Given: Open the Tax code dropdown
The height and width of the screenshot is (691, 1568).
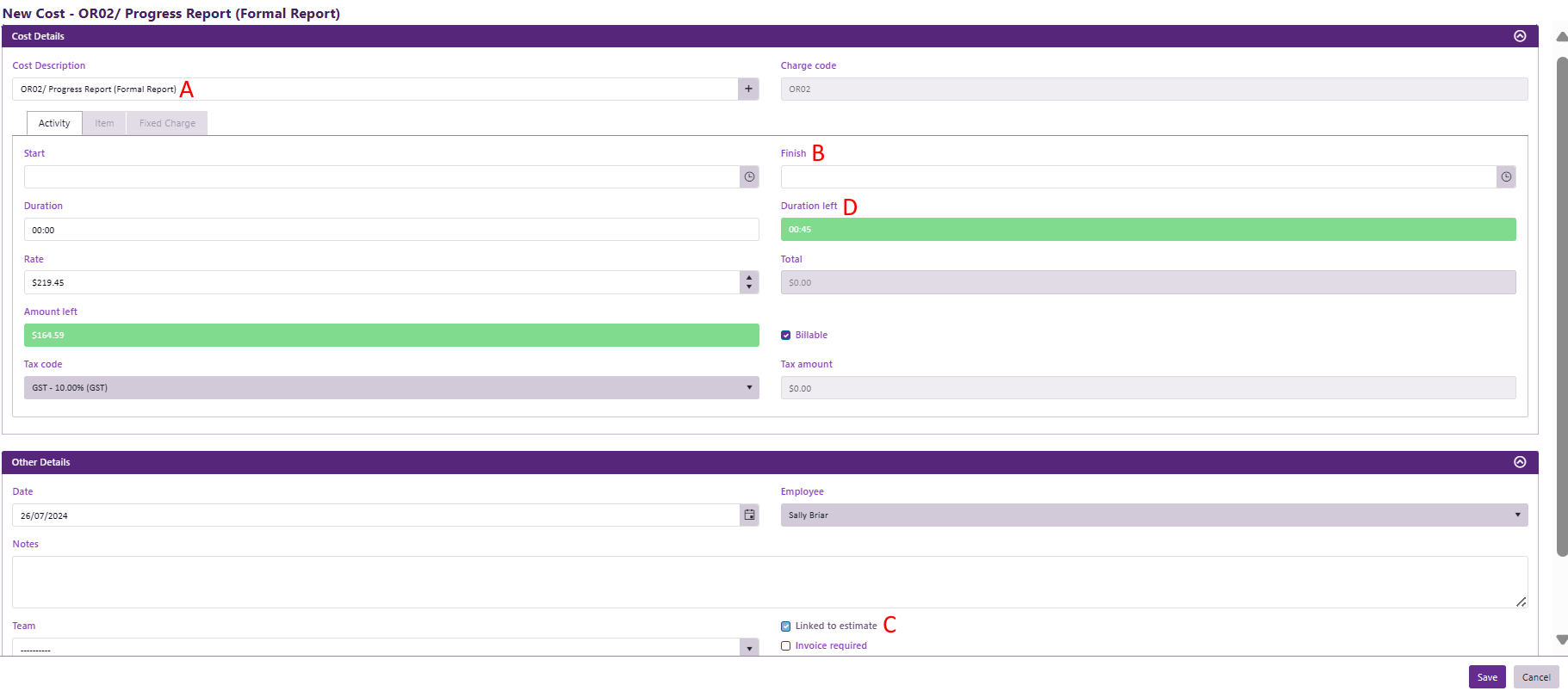Looking at the screenshot, I should (391, 387).
